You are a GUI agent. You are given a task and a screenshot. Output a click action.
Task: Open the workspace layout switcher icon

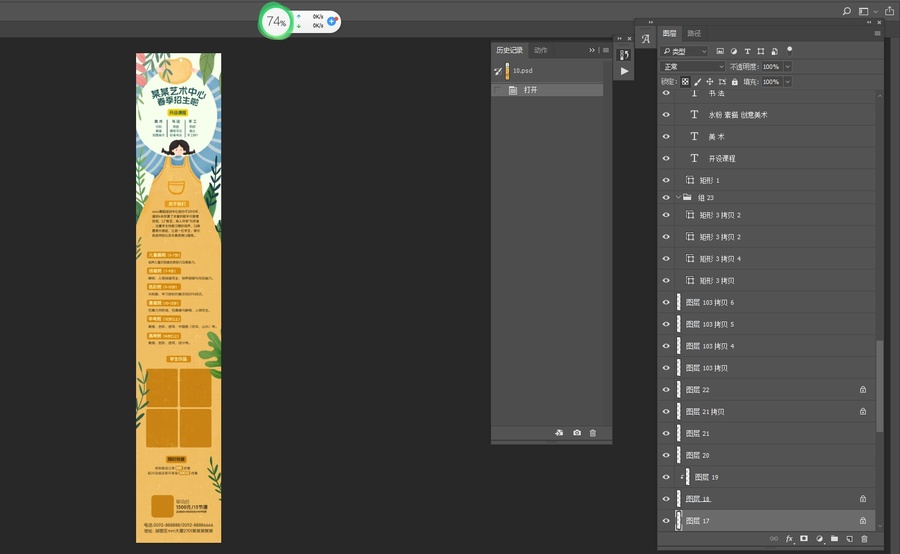coord(863,11)
